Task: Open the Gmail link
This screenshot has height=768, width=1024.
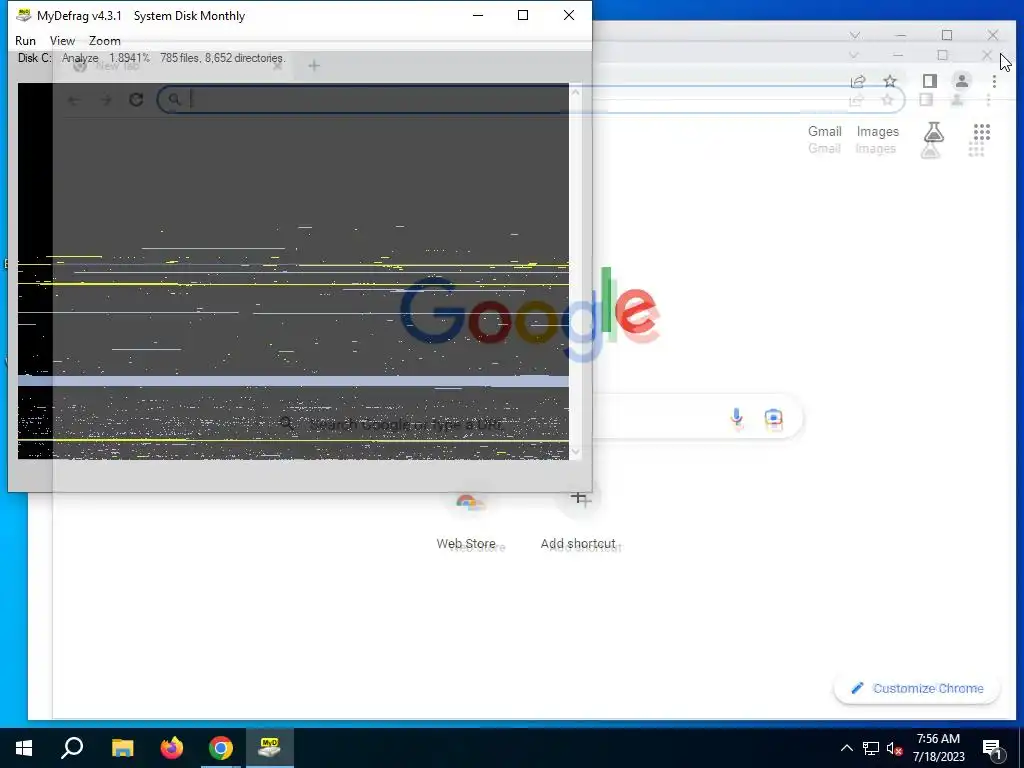Action: [824, 131]
